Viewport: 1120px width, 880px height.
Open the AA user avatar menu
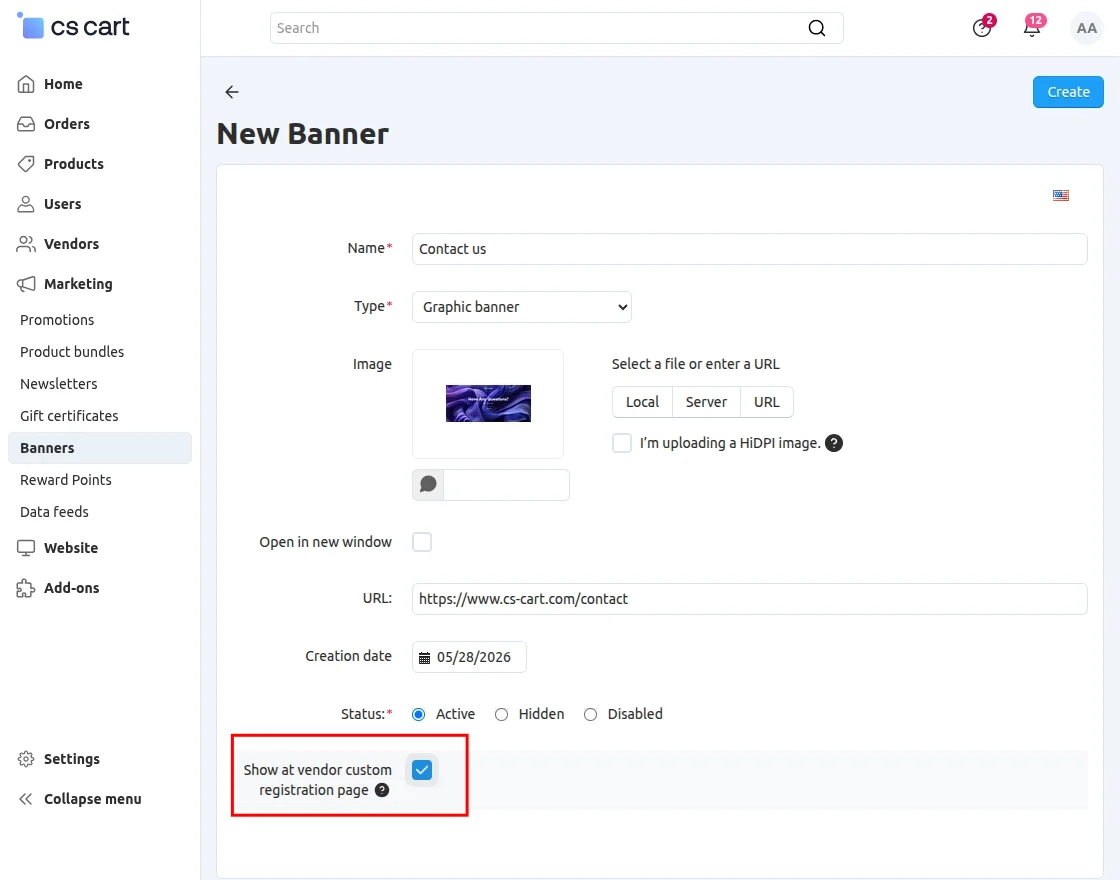coord(1086,28)
